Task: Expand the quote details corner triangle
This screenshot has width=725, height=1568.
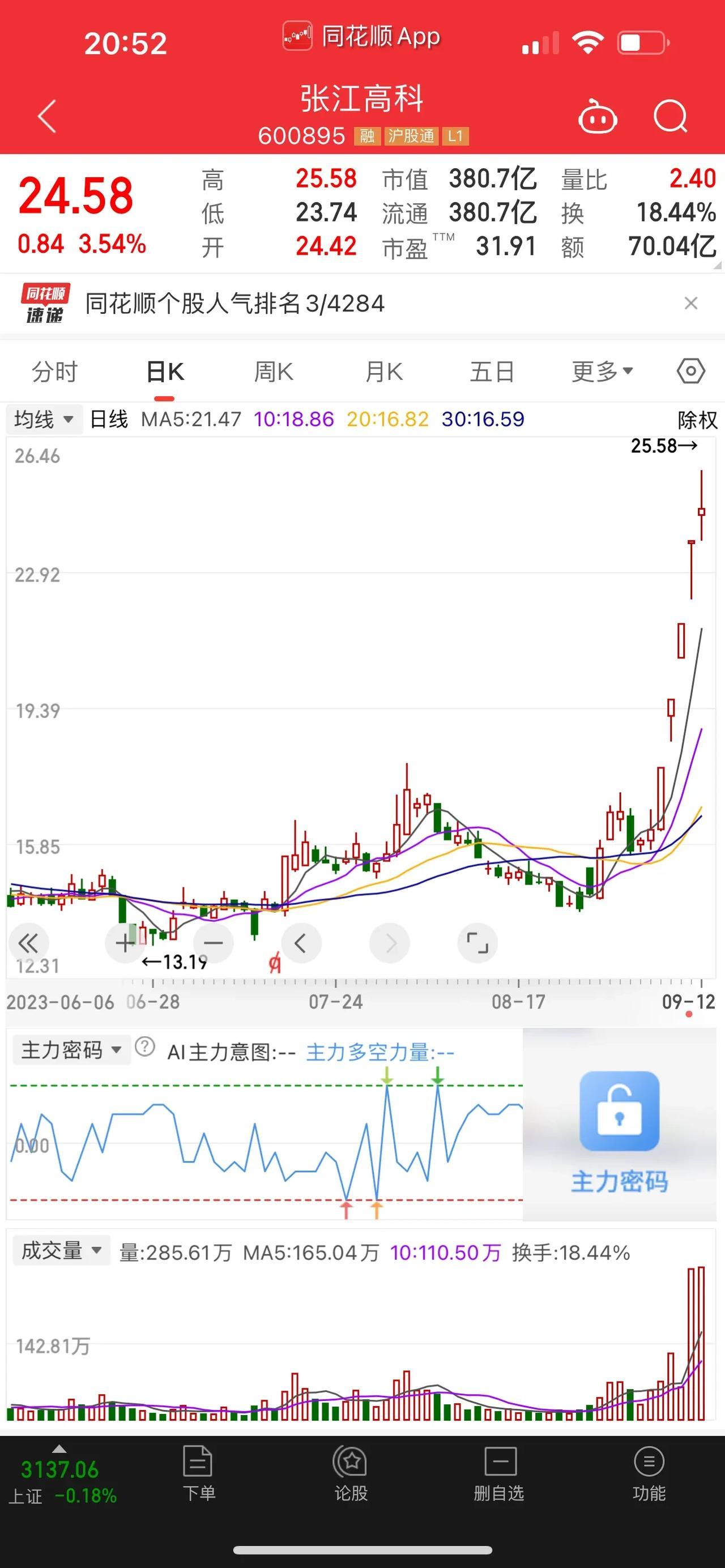Action: click(718, 266)
